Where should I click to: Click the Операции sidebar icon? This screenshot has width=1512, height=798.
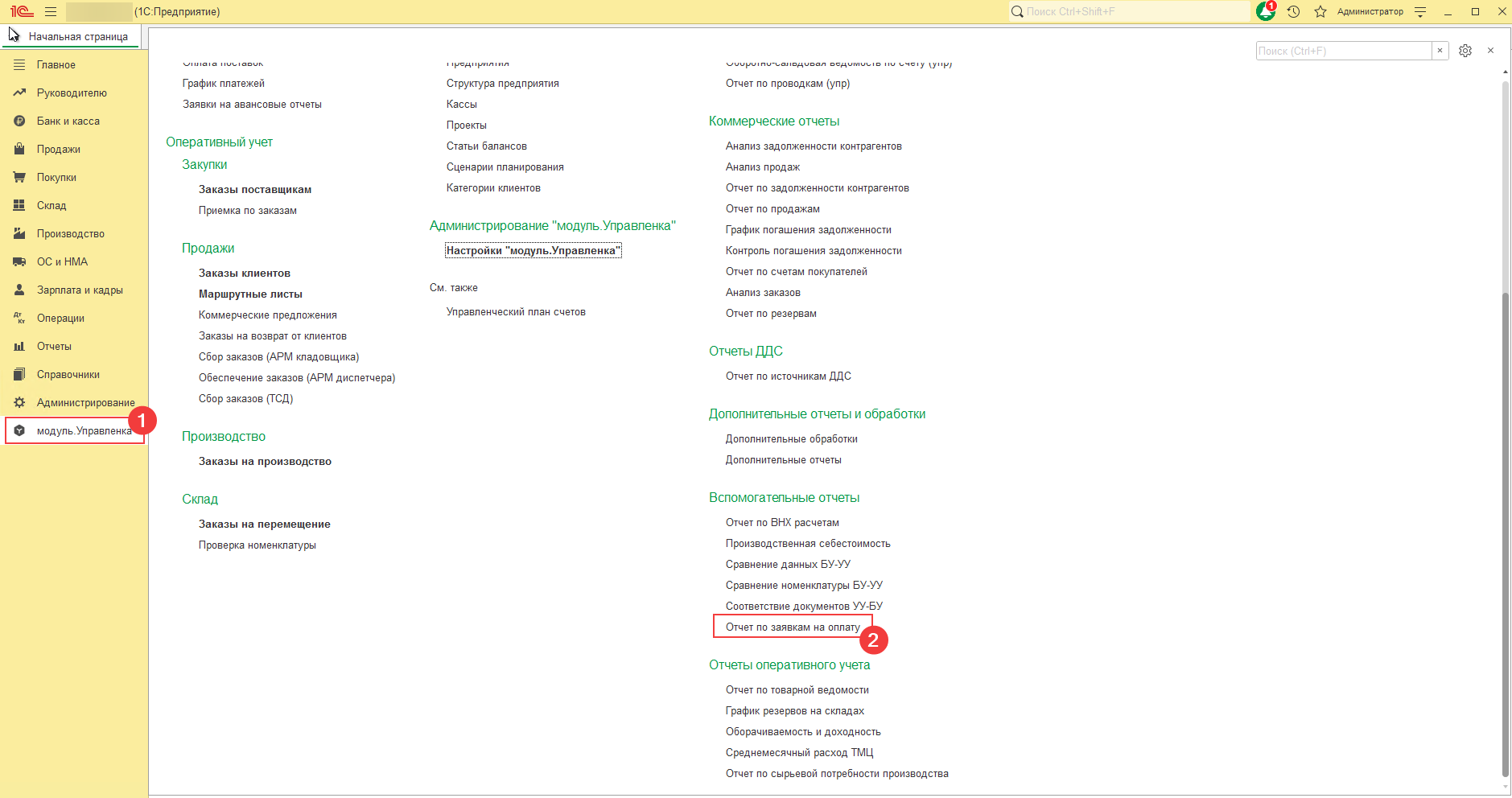pyautogui.click(x=19, y=318)
